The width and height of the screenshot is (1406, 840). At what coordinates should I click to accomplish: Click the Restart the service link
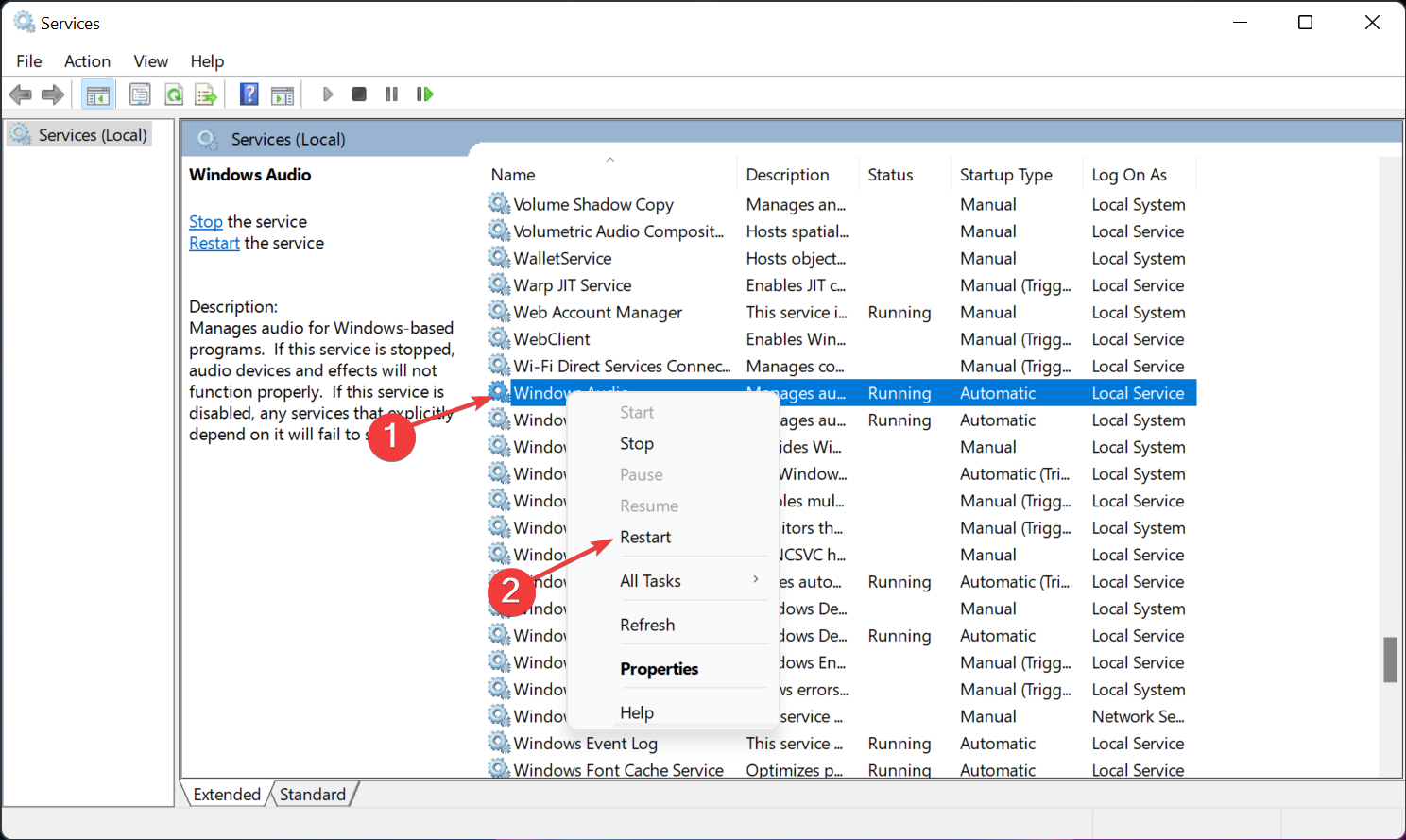(214, 244)
